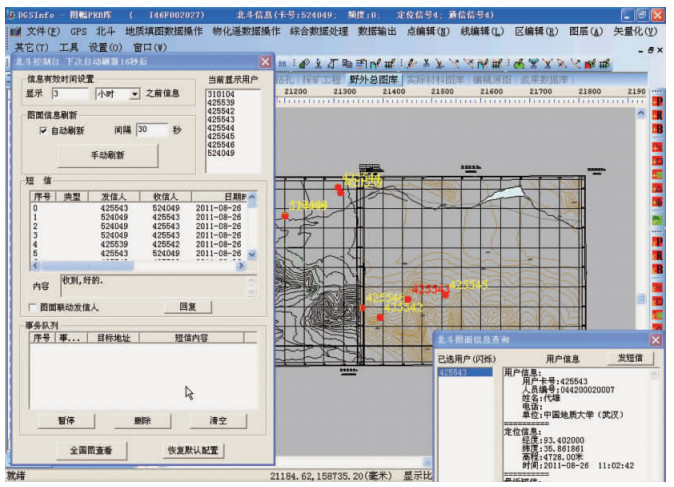Open the 矢量化(V) menu
Image resolution: width=674 pixels, height=487 pixels.
[635, 32]
